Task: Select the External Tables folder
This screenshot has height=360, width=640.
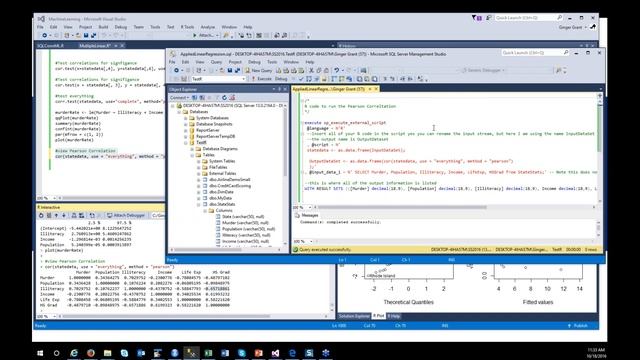Action: [222, 173]
